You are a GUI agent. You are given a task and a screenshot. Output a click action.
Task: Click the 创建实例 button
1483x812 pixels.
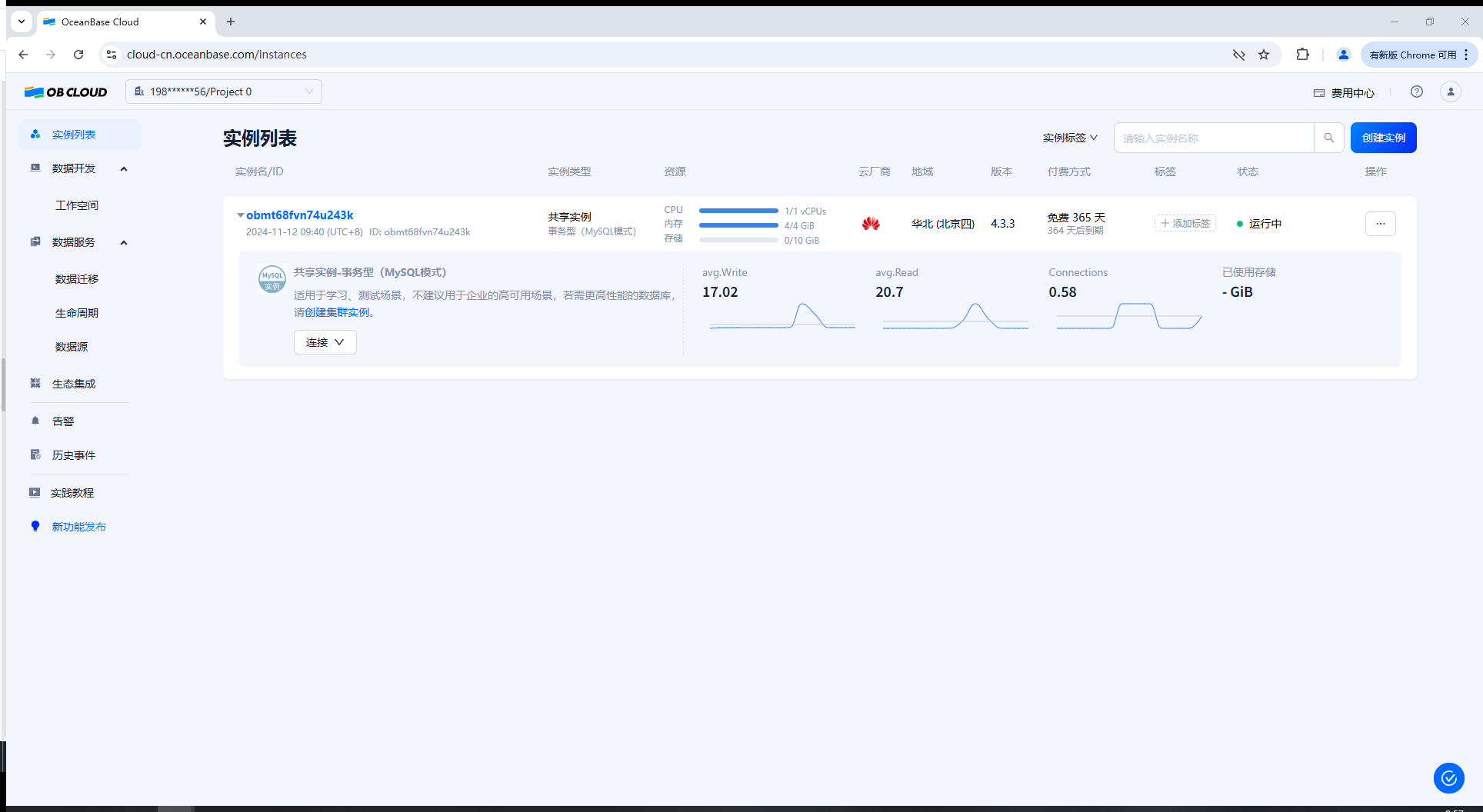click(x=1383, y=138)
